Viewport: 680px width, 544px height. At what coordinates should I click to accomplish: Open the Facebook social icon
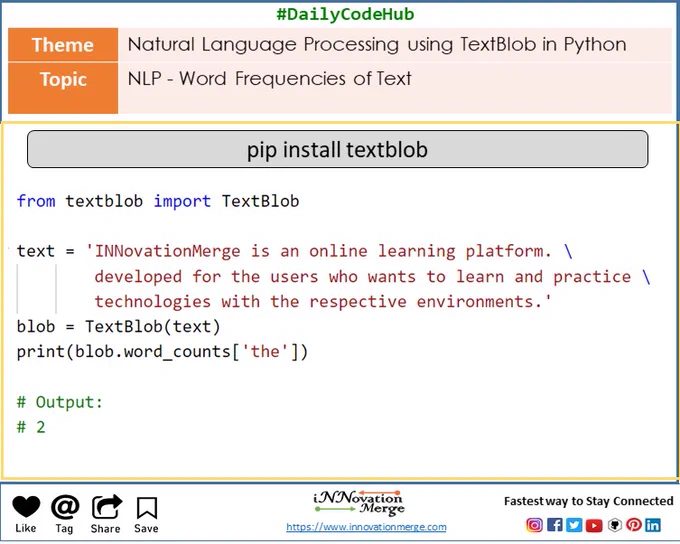coord(555,525)
